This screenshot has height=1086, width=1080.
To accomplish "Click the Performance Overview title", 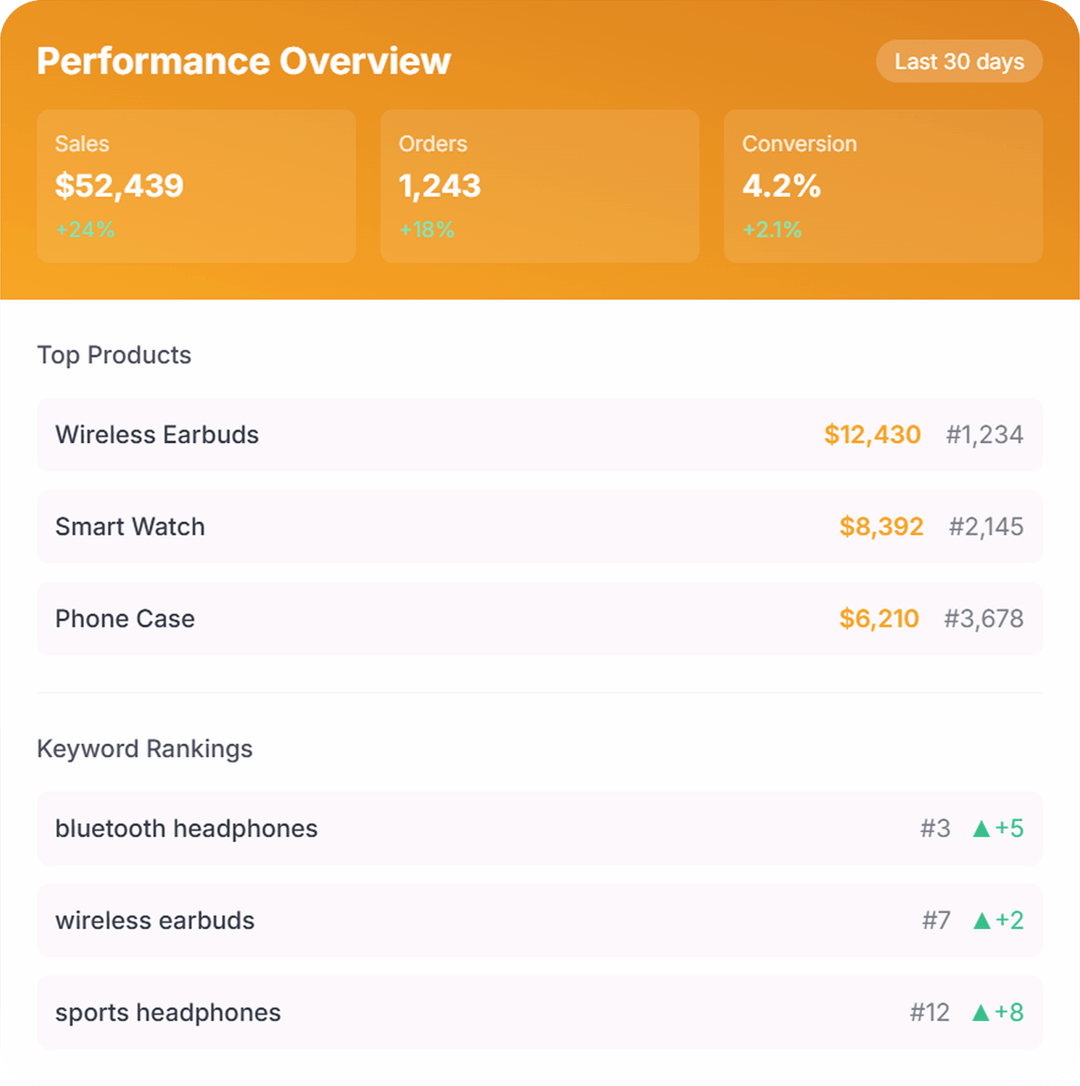I will point(244,61).
